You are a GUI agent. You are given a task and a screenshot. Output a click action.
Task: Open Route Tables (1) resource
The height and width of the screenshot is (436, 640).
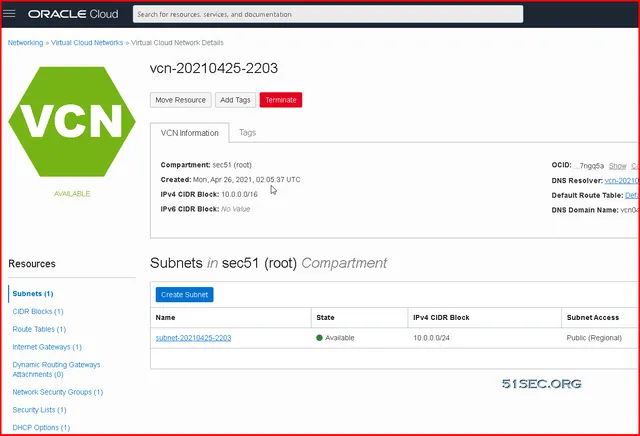tap(39, 329)
